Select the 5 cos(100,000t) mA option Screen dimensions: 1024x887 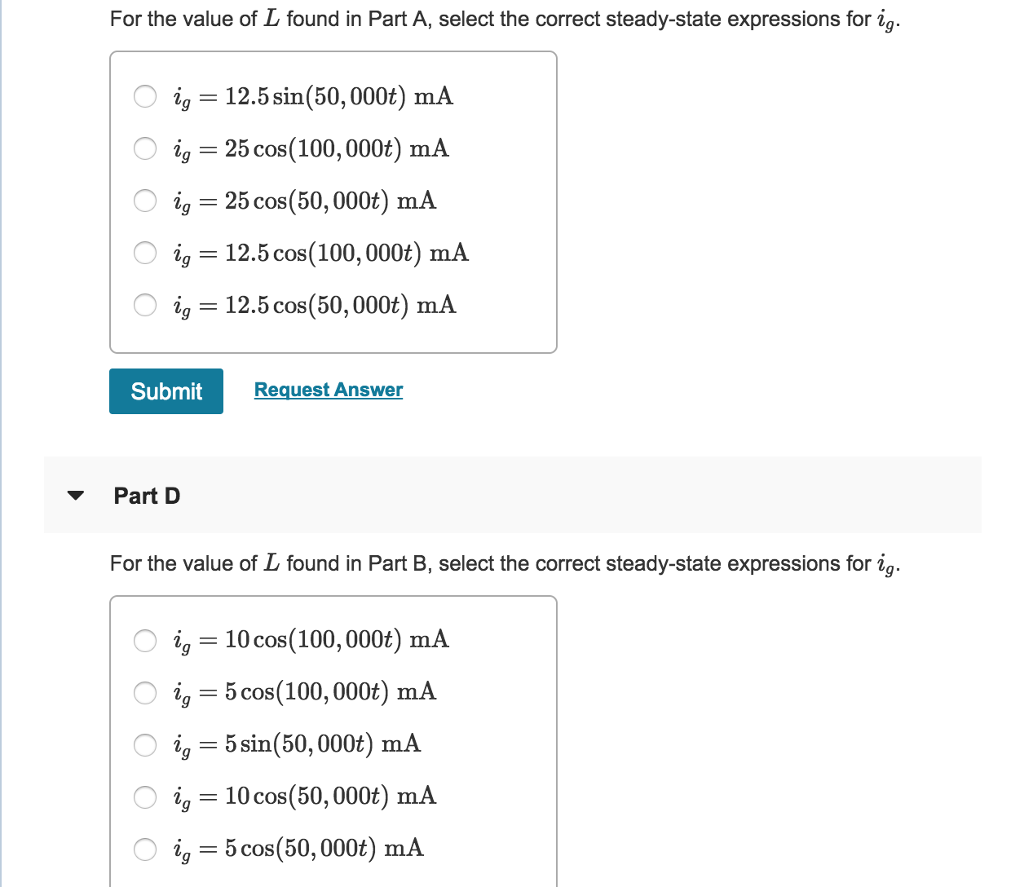coord(145,693)
